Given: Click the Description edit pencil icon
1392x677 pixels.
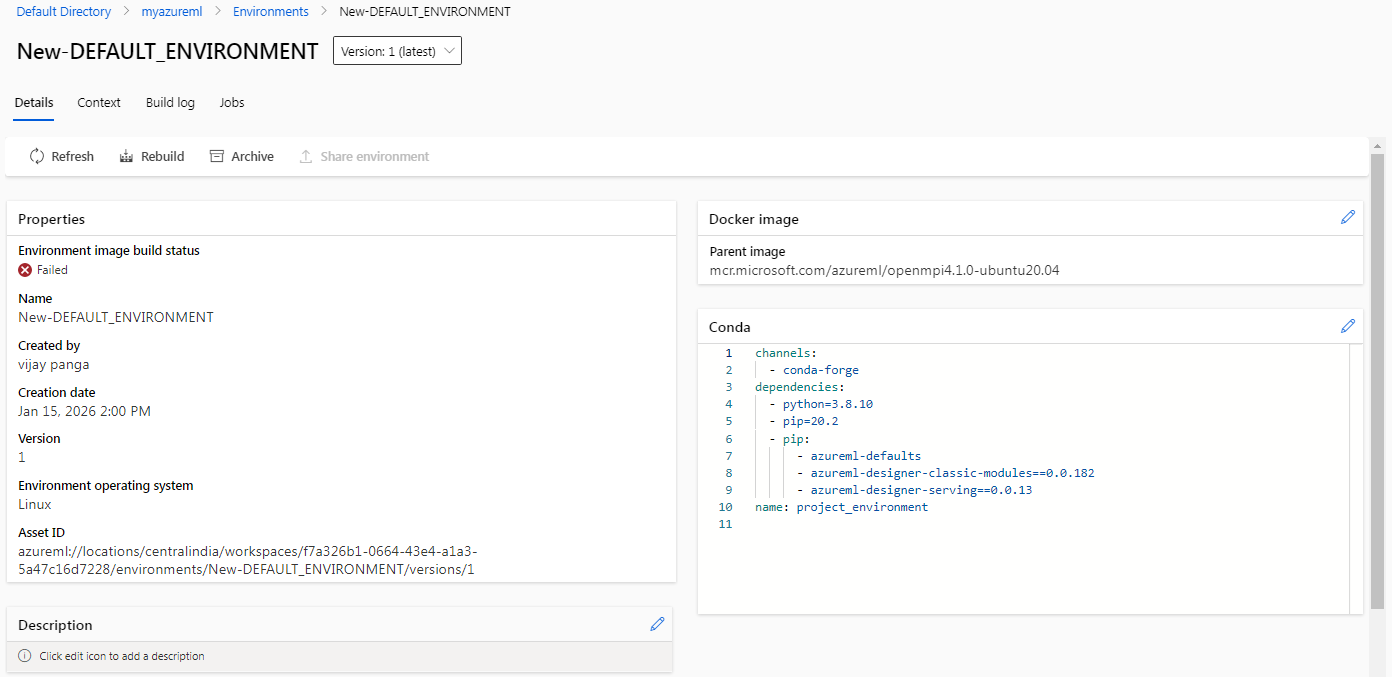Looking at the screenshot, I should [x=657, y=624].
